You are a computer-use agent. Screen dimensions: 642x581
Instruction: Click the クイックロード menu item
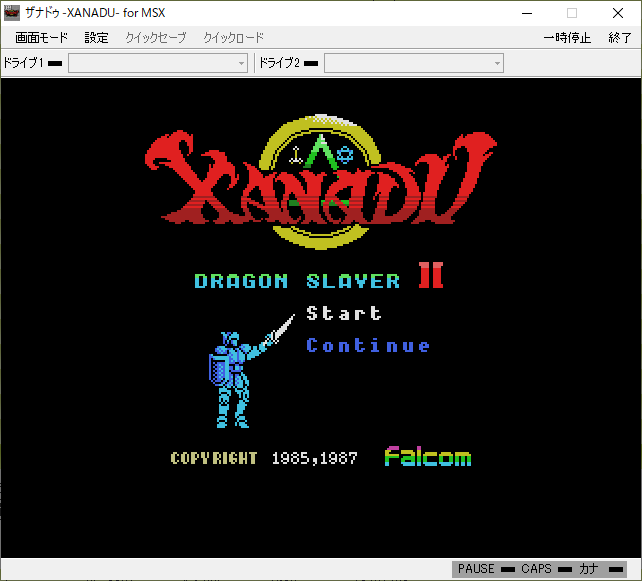(x=234, y=38)
